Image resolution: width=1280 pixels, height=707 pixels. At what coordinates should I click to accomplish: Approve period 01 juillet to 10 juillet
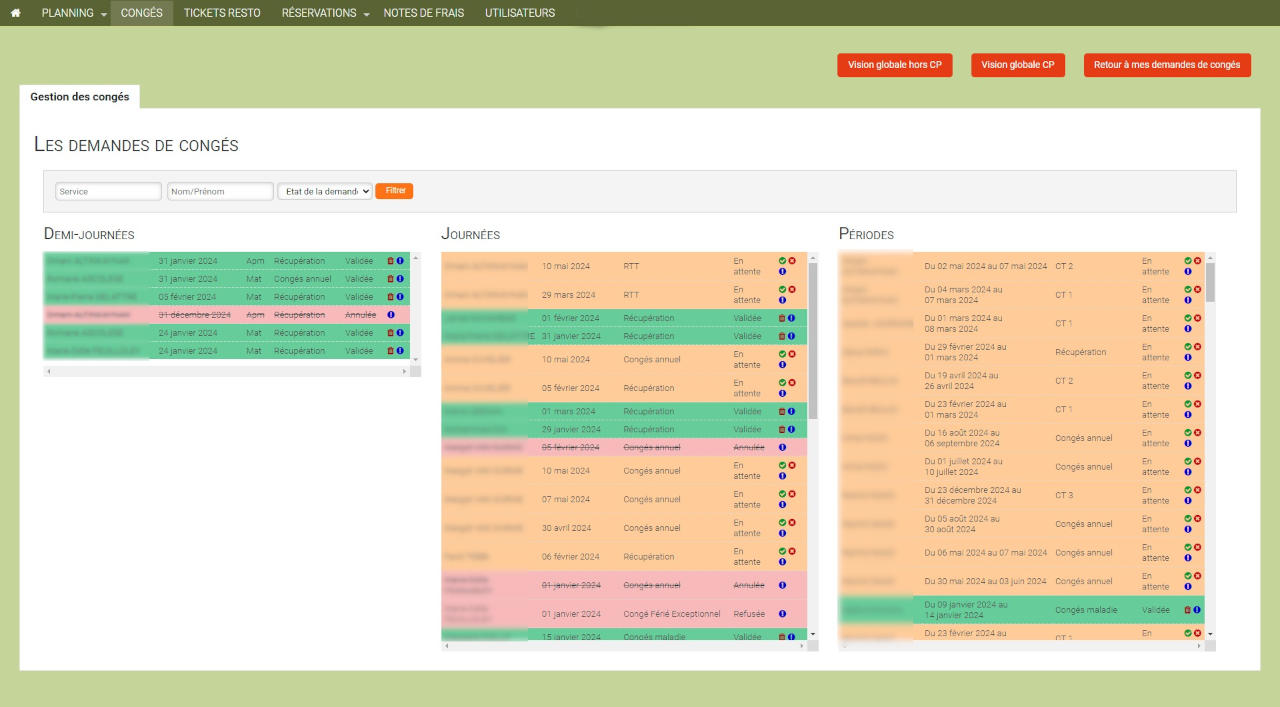[1188, 461]
